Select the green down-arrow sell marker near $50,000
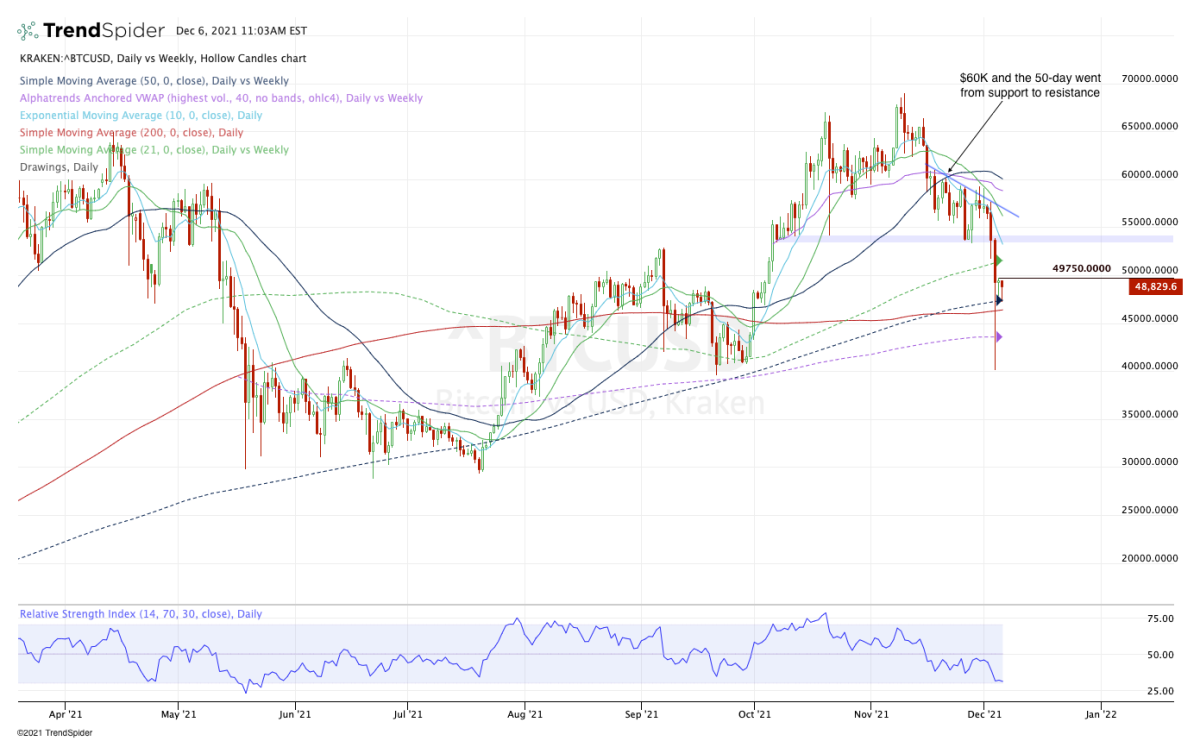 coord(999,260)
